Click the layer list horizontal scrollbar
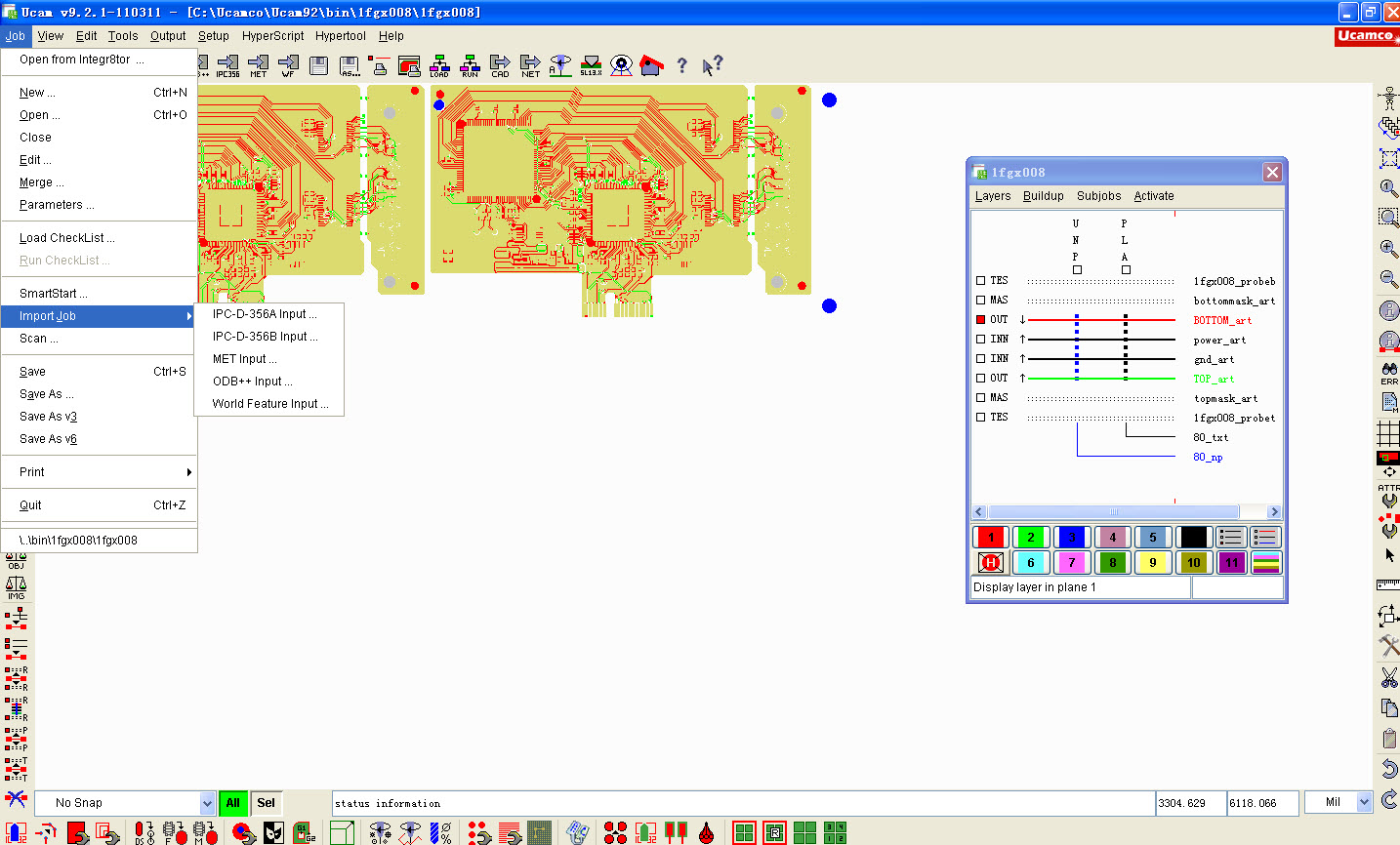The height and width of the screenshot is (845, 1400). tap(1114, 511)
